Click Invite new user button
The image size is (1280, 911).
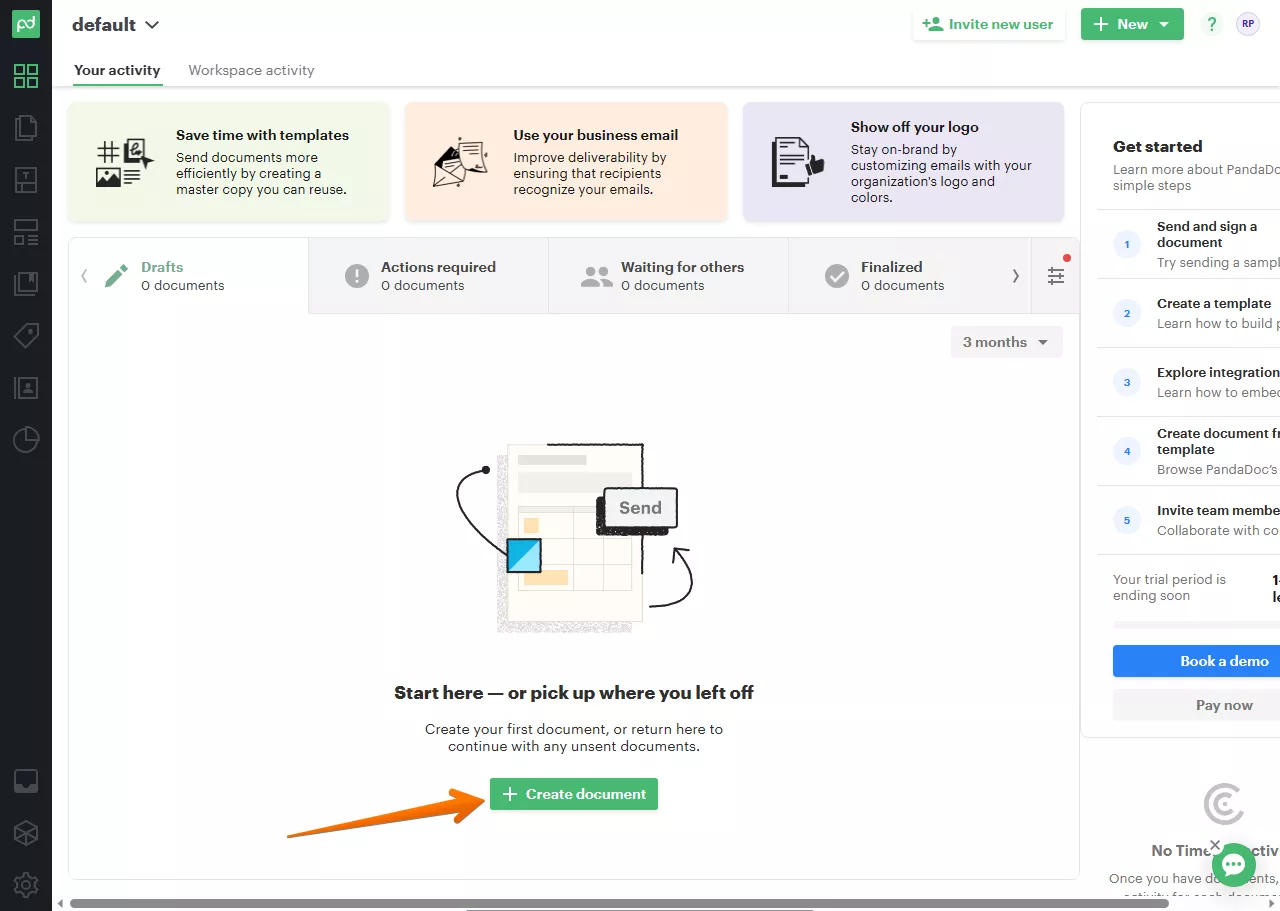pos(988,25)
